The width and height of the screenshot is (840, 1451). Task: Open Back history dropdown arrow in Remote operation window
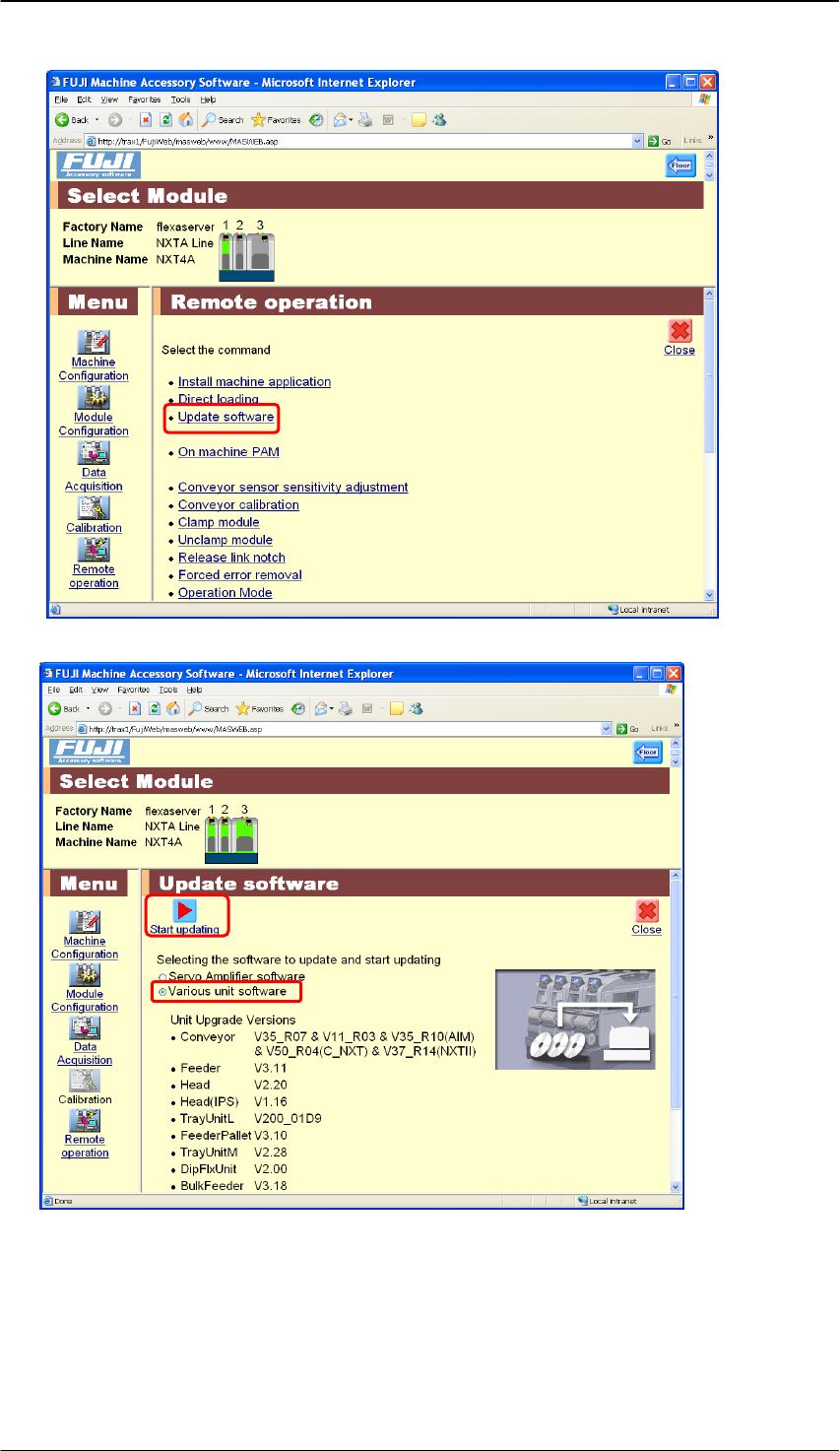click(97, 120)
